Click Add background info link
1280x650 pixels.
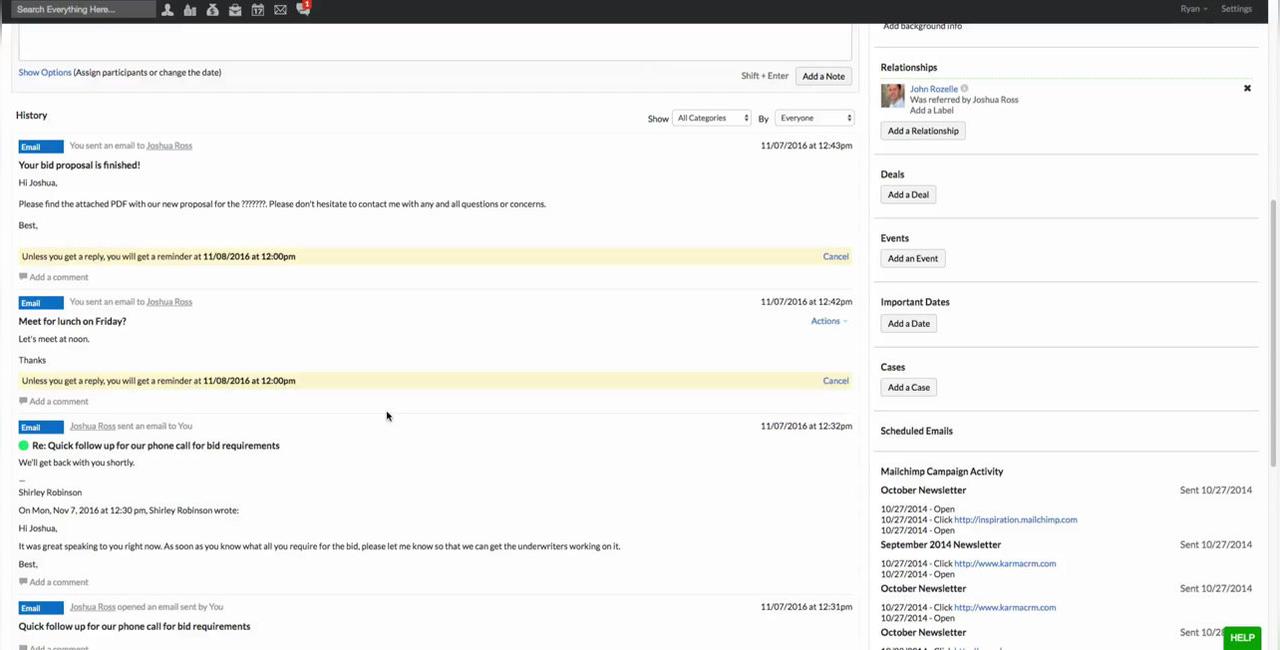pos(922,26)
